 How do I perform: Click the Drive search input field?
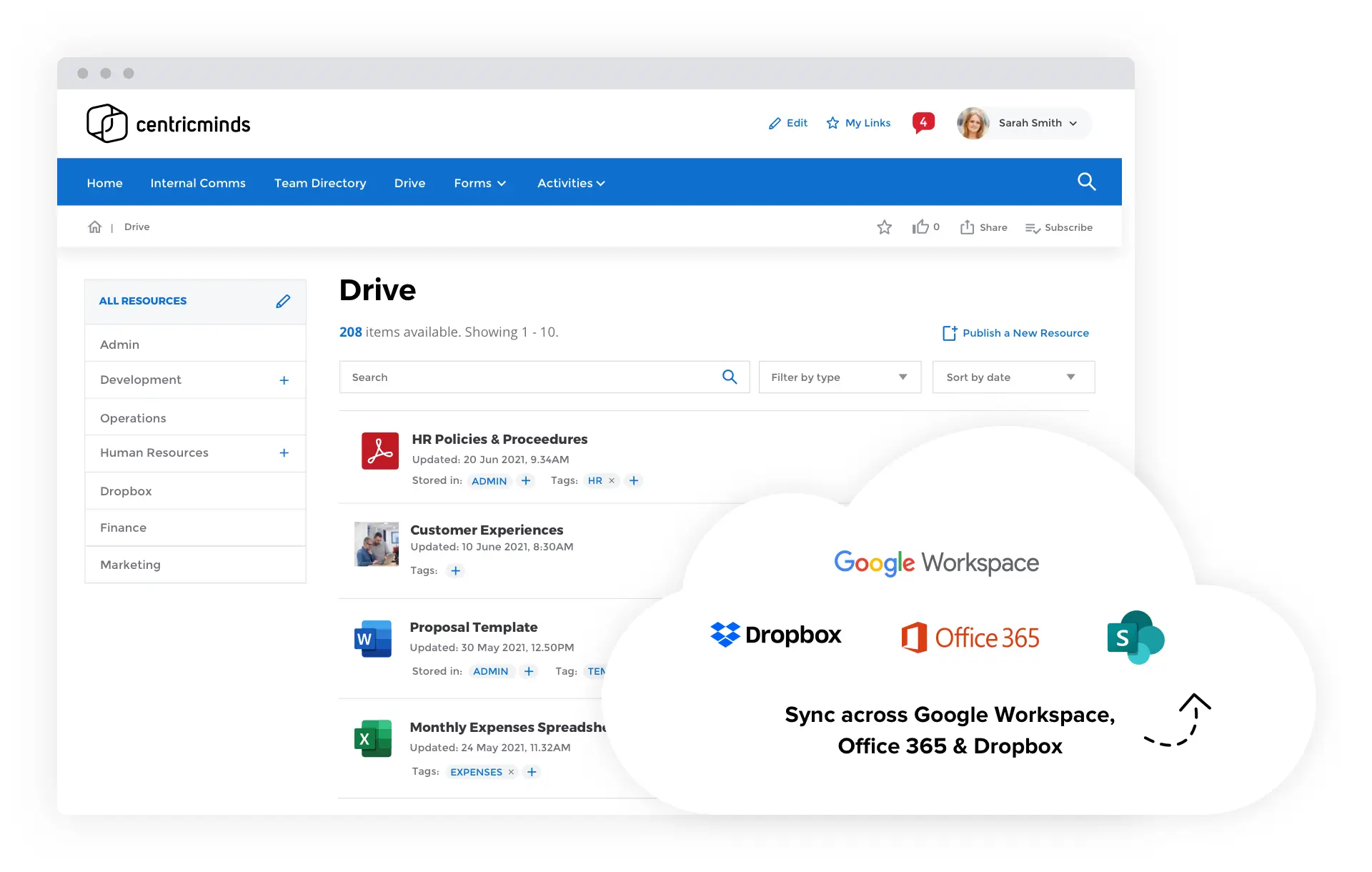tap(532, 377)
